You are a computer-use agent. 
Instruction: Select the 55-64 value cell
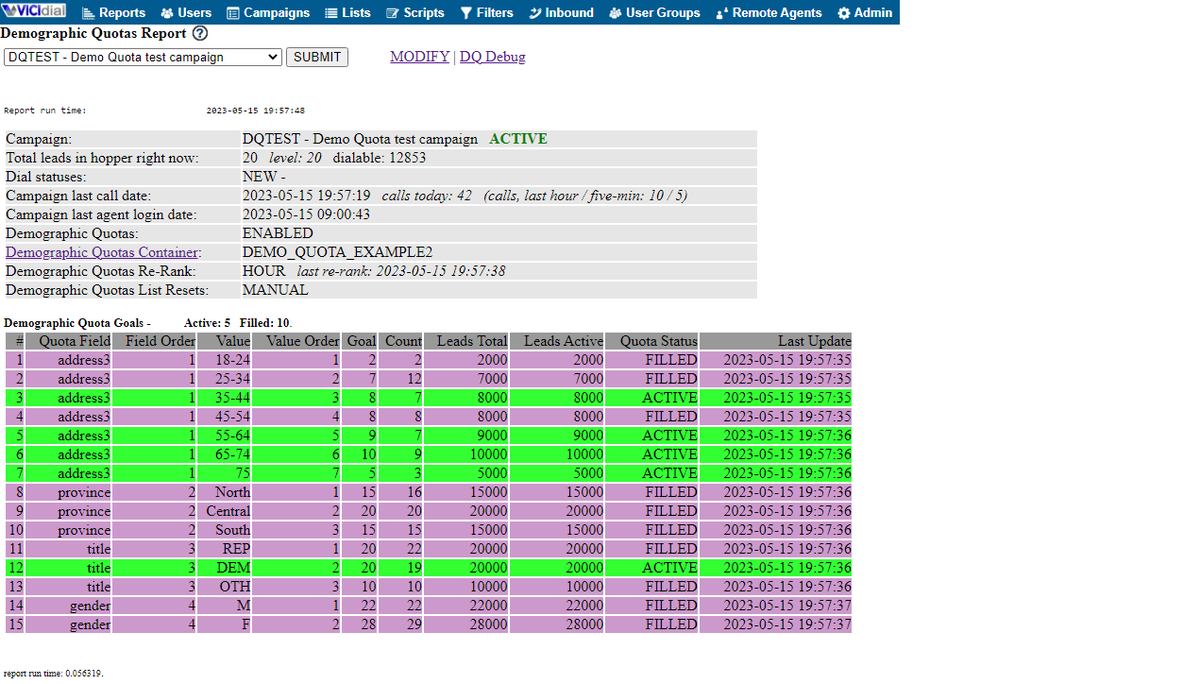point(224,436)
